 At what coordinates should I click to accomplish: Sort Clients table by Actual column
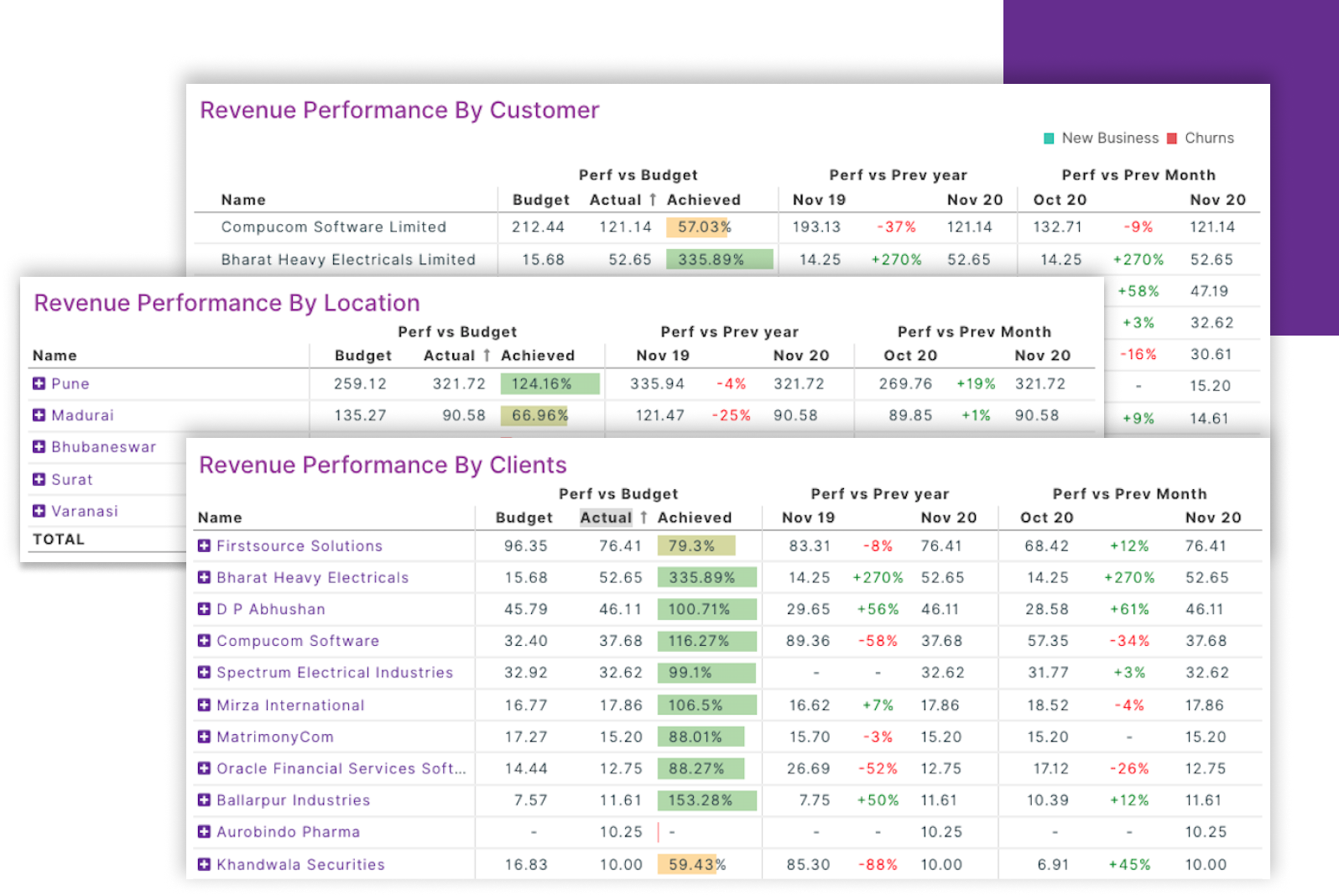pyautogui.click(x=606, y=518)
